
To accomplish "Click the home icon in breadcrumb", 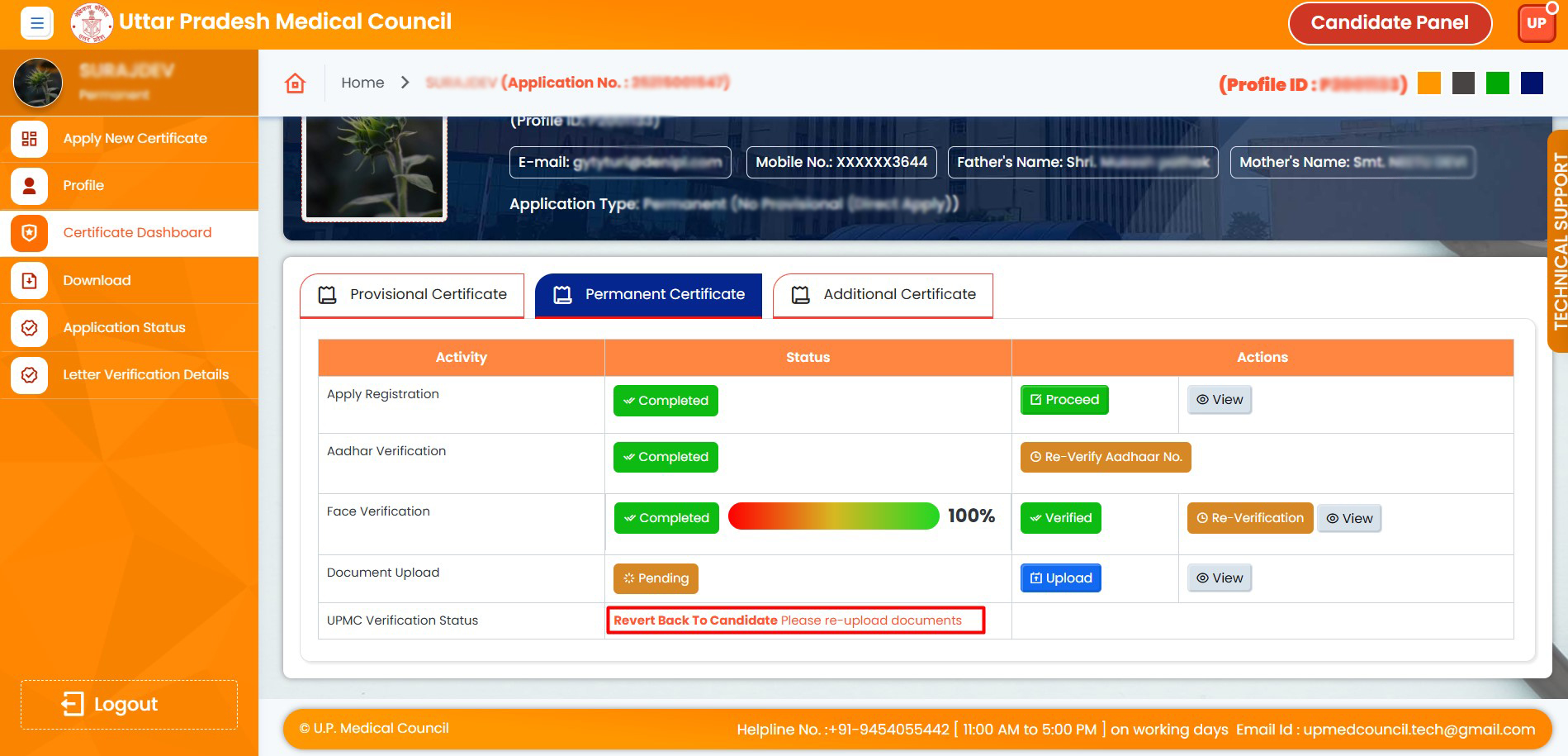I will click(295, 83).
